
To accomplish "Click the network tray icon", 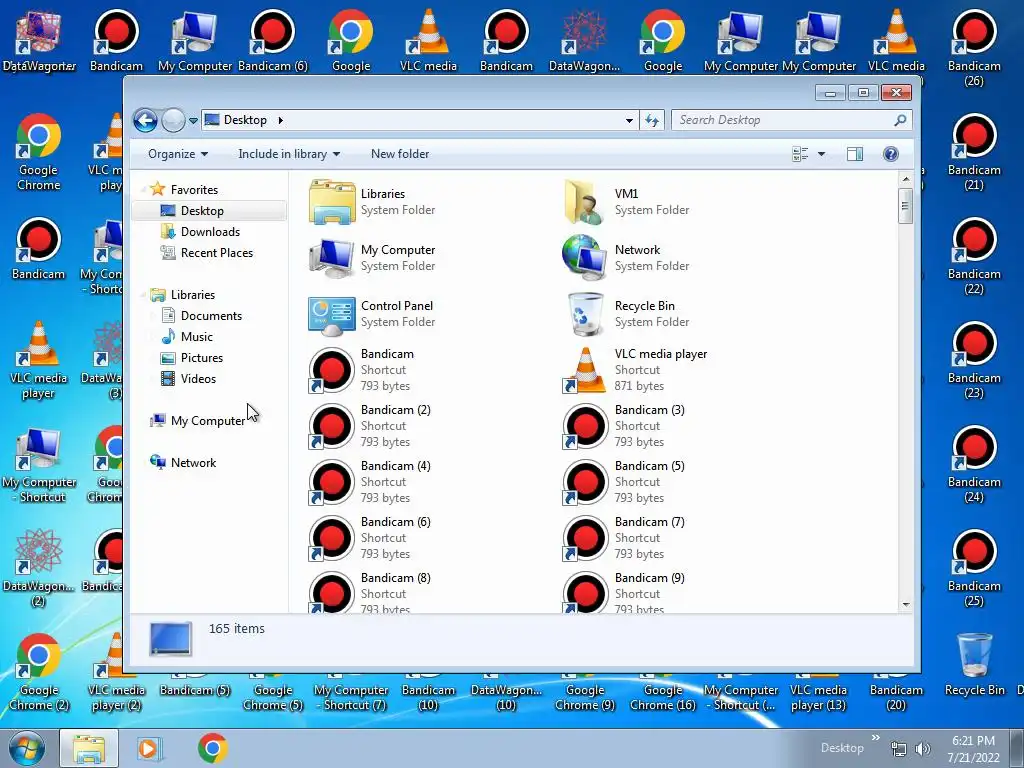I will [x=899, y=749].
